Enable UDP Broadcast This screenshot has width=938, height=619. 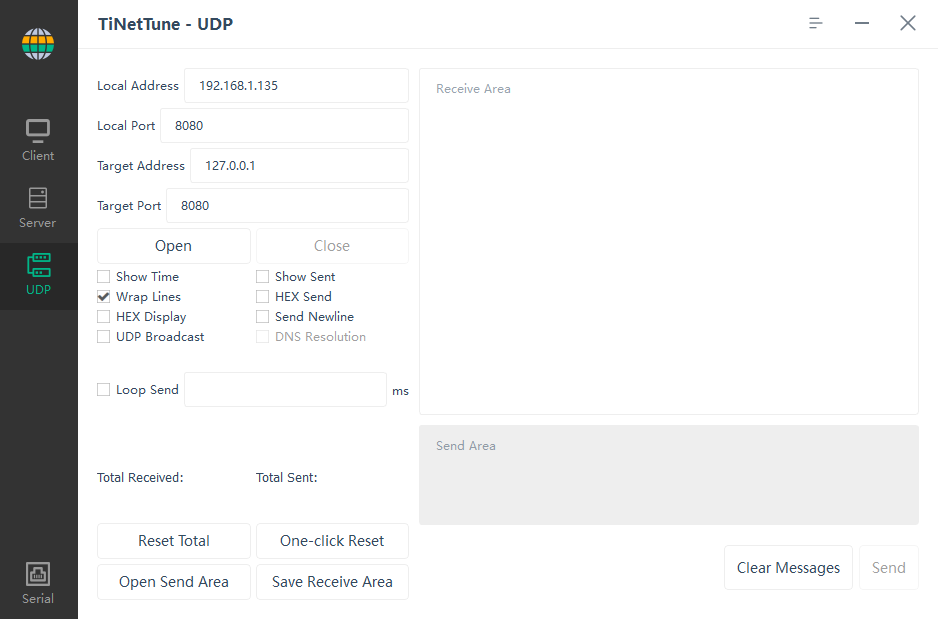point(103,336)
